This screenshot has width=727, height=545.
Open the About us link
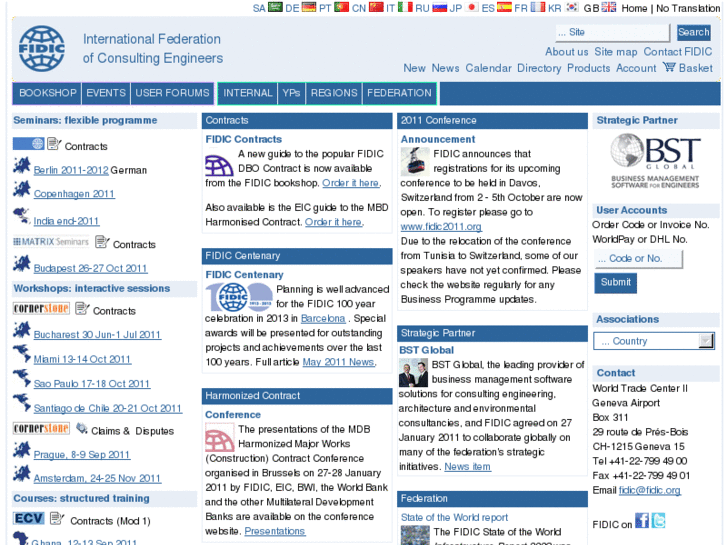(x=566, y=51)
